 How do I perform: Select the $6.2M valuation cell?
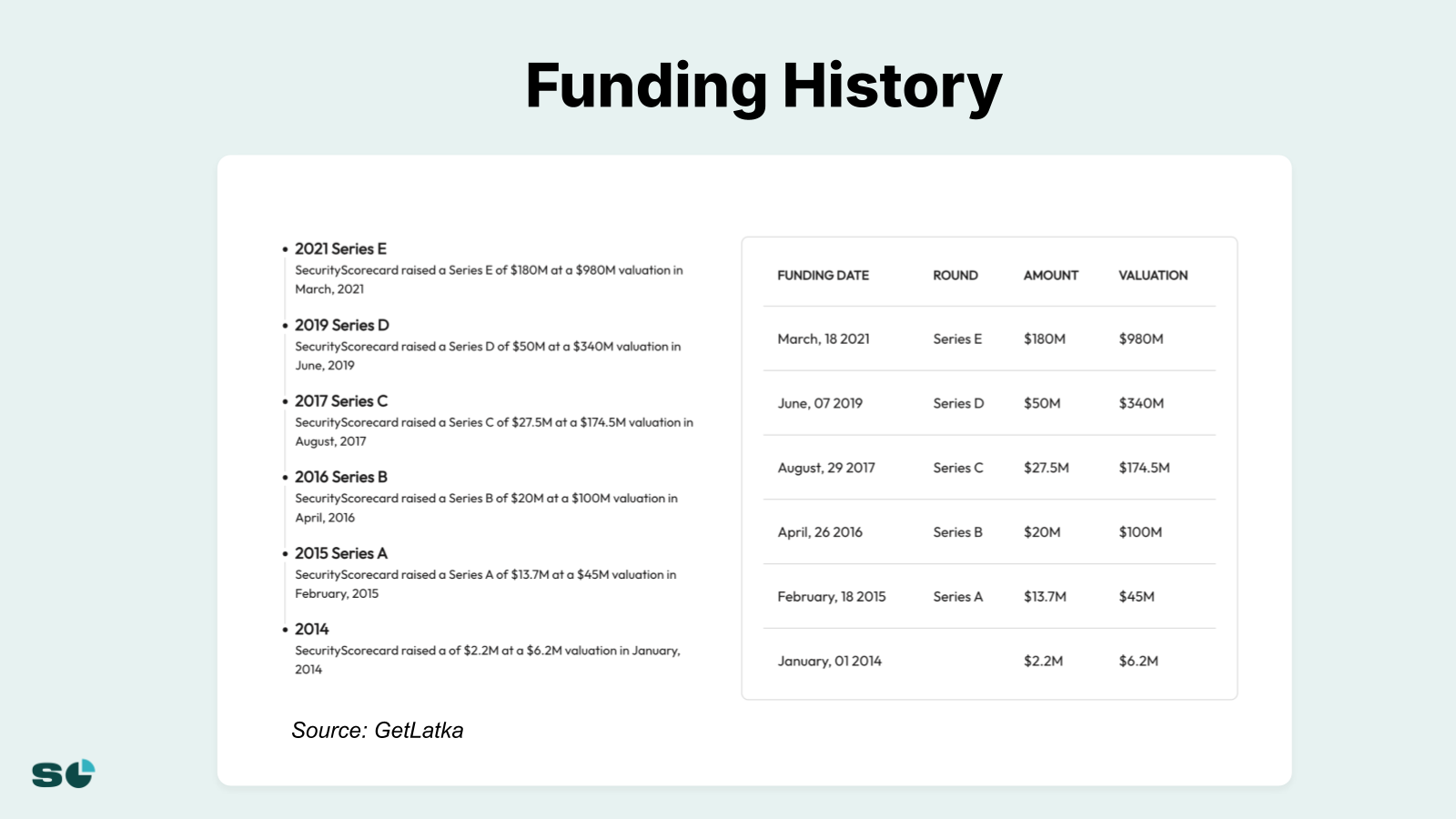pyautogui.click(x=1138, y=662)
